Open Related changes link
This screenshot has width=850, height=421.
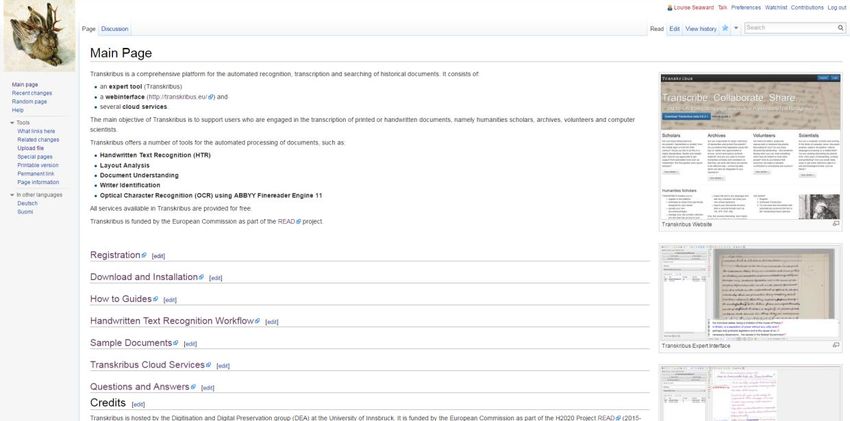pos(38,140)
